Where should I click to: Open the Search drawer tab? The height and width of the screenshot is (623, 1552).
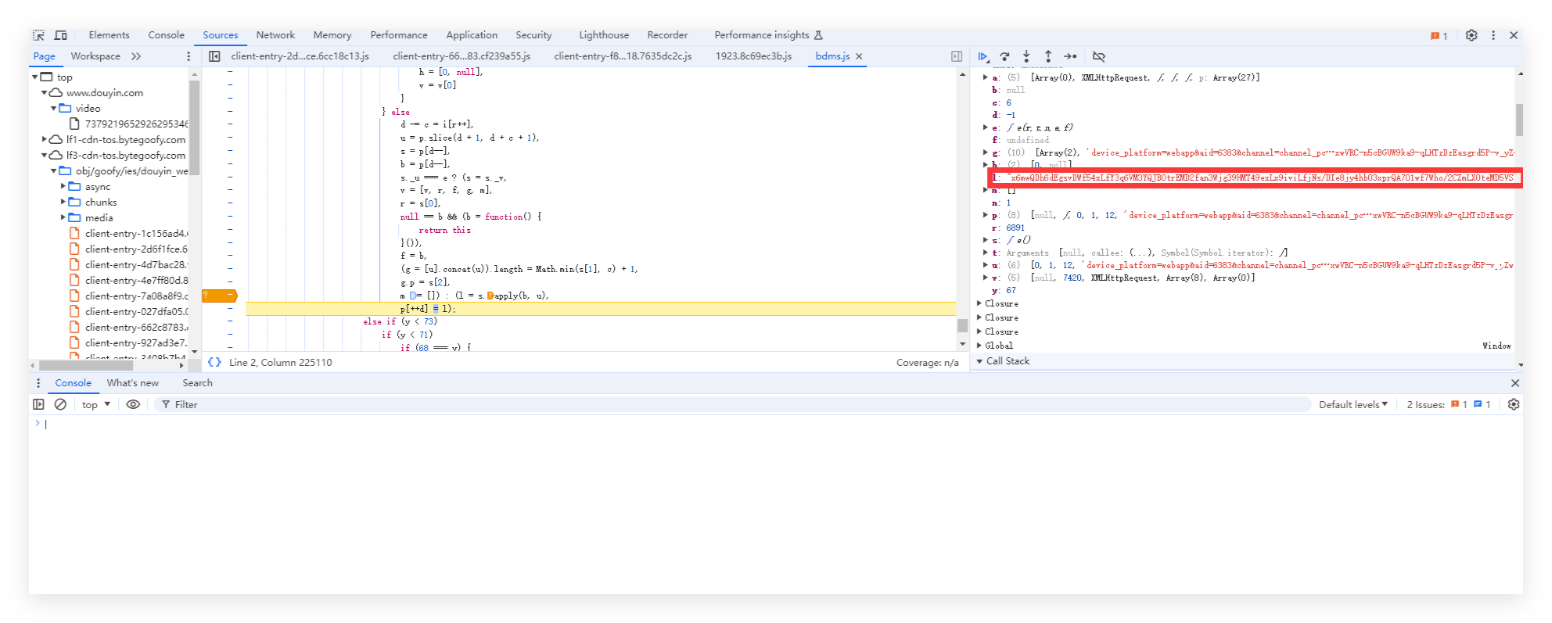click(197, 383)
